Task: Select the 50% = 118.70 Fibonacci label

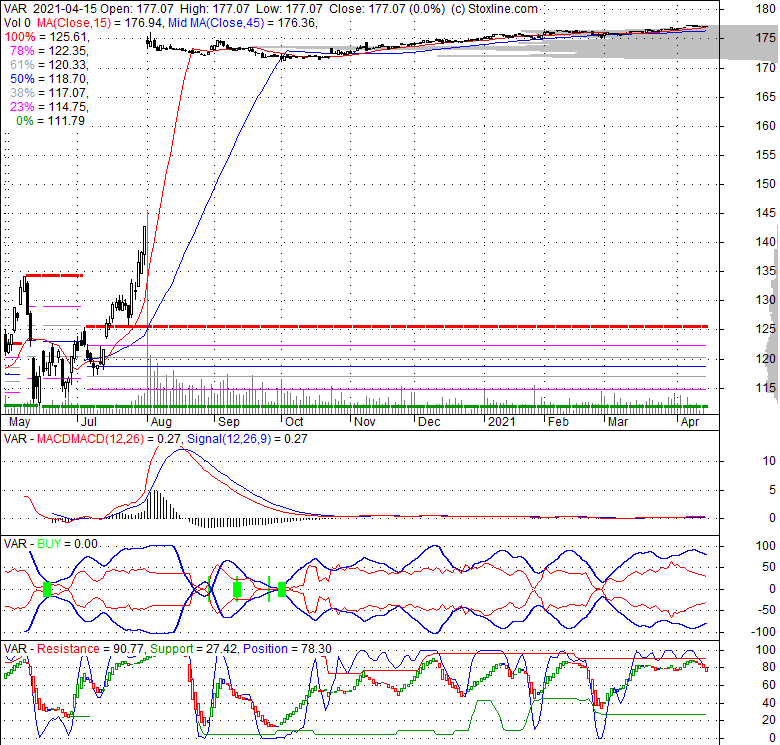Action: [x=38, y=78]
